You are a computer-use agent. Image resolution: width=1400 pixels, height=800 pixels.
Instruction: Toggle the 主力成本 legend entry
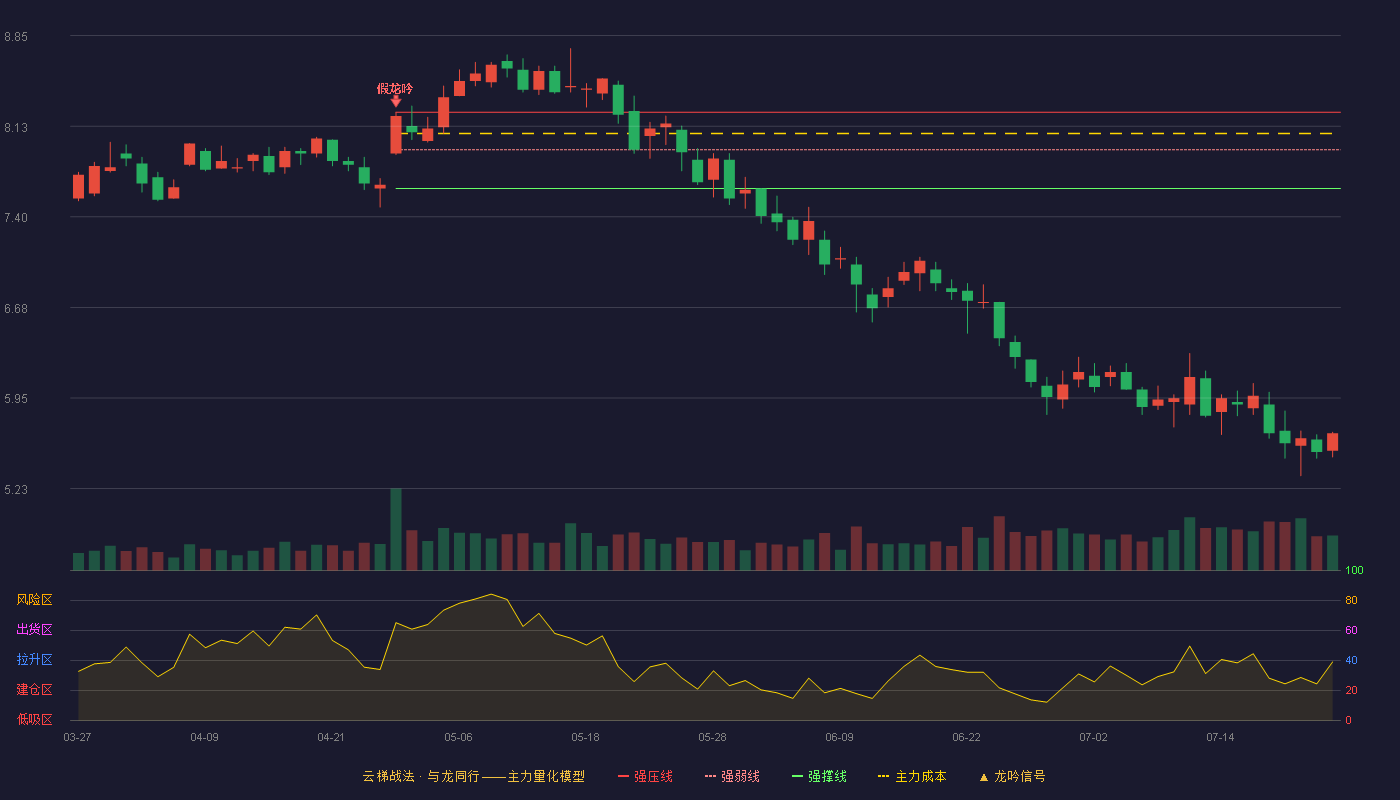912,777
